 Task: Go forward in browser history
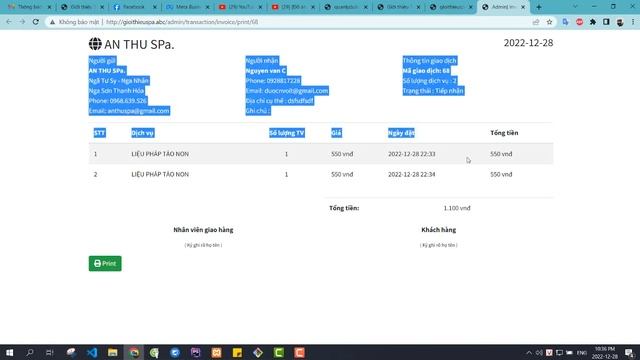coord(22,22)
